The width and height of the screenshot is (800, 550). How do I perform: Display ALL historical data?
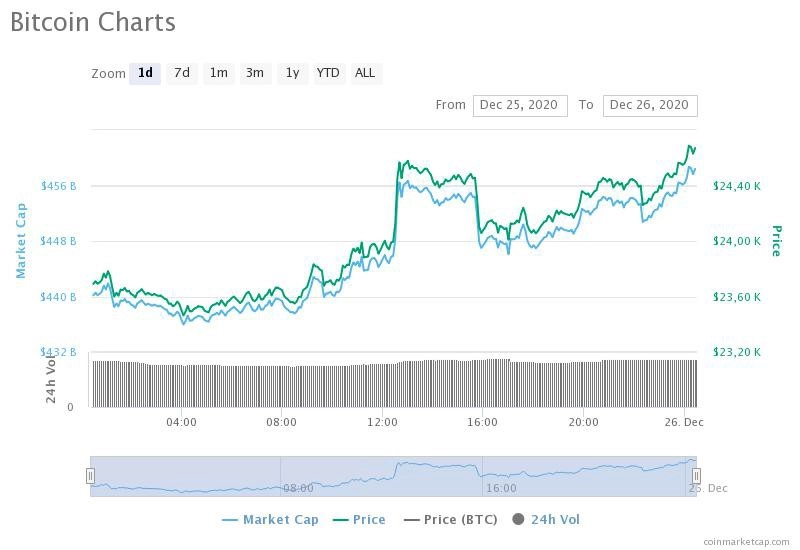point(365,73)
